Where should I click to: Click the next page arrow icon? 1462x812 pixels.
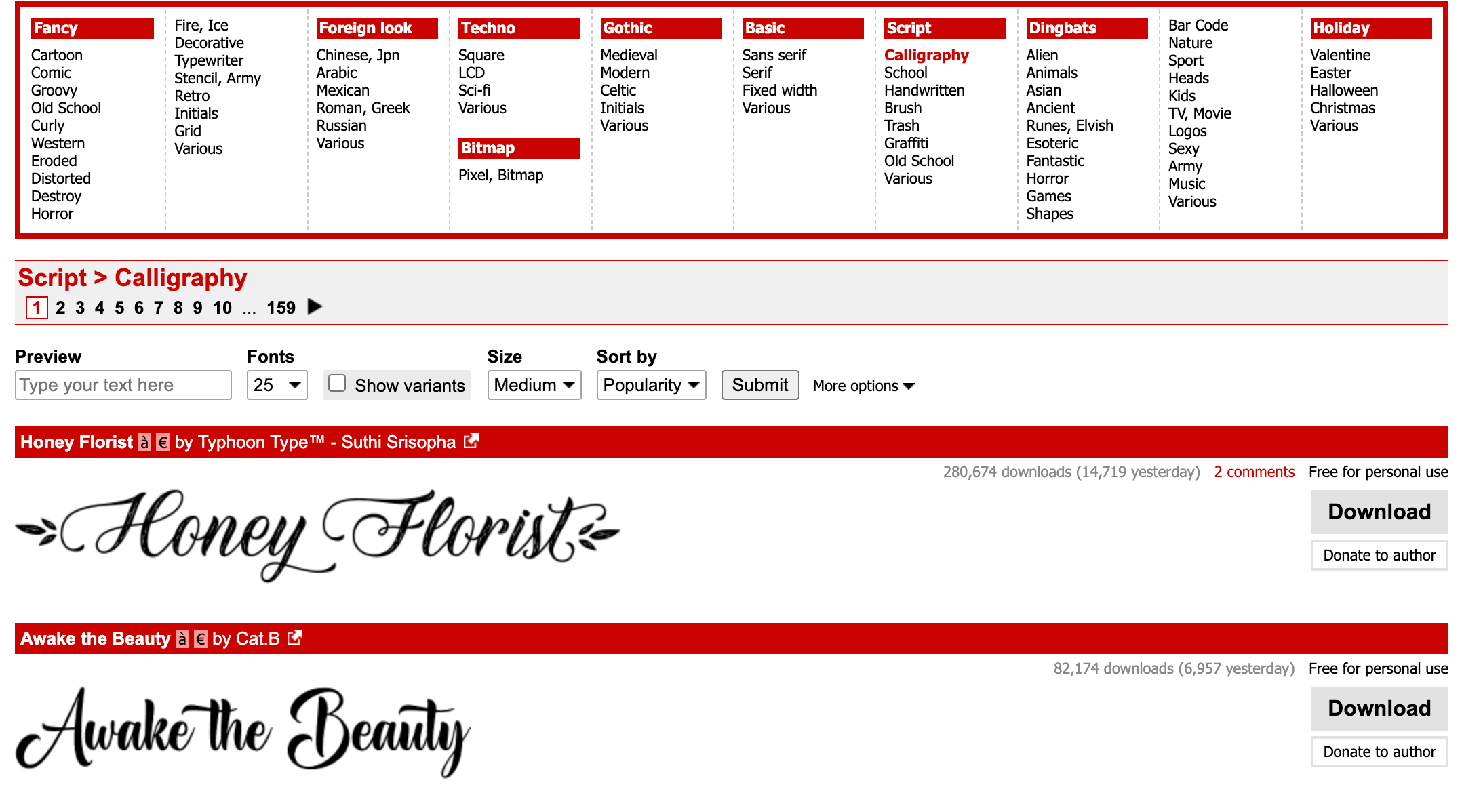(x=315, y=307)
